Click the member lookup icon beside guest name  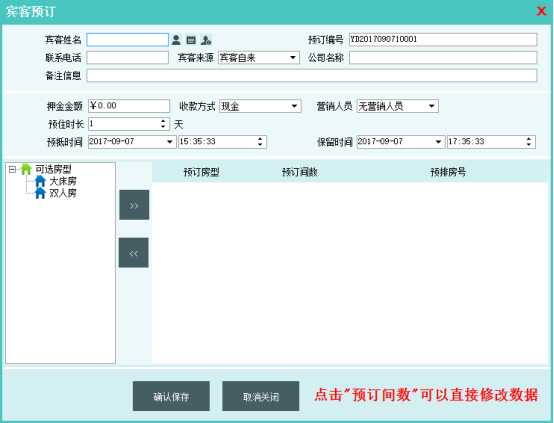coord(206,40)
